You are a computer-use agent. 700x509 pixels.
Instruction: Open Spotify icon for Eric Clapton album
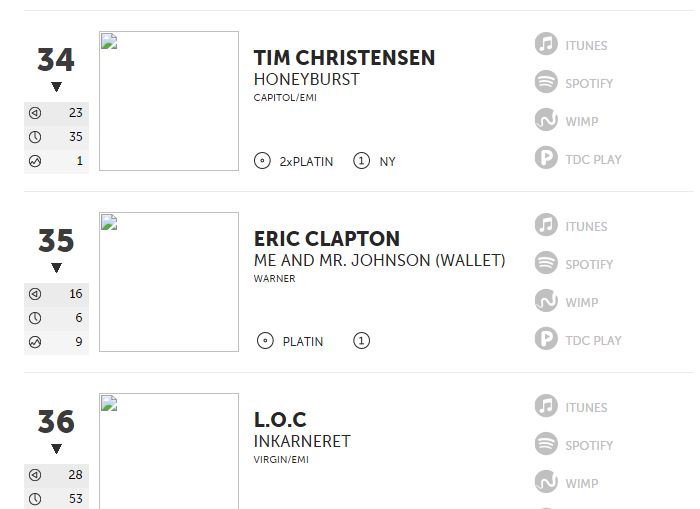[546, 263]
